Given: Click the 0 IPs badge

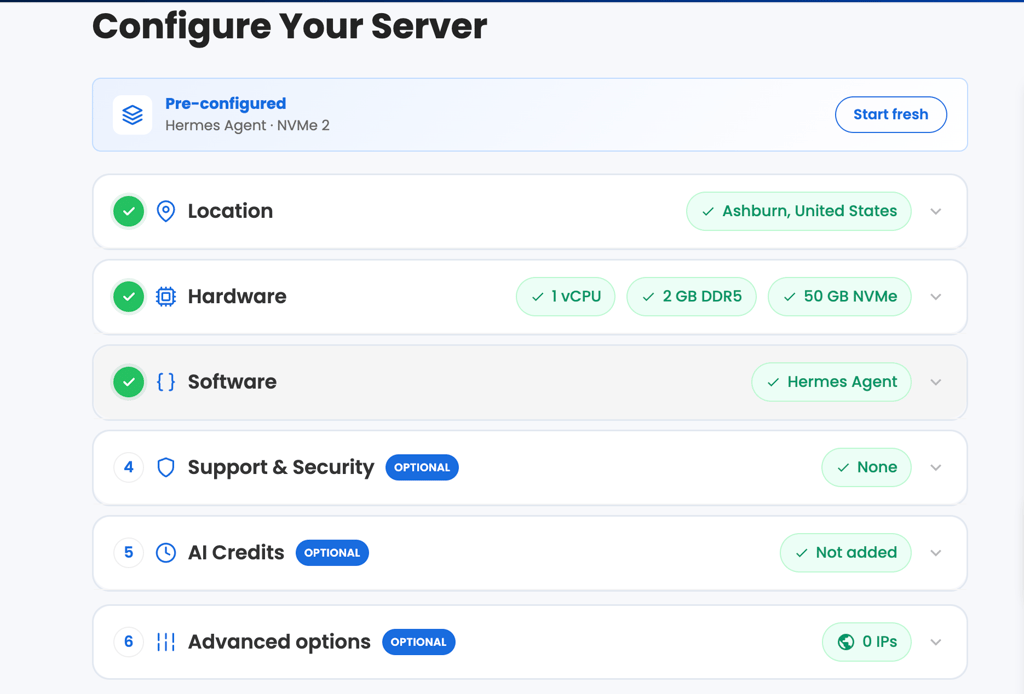Looking at the screenshot, I should click(867, 642).
